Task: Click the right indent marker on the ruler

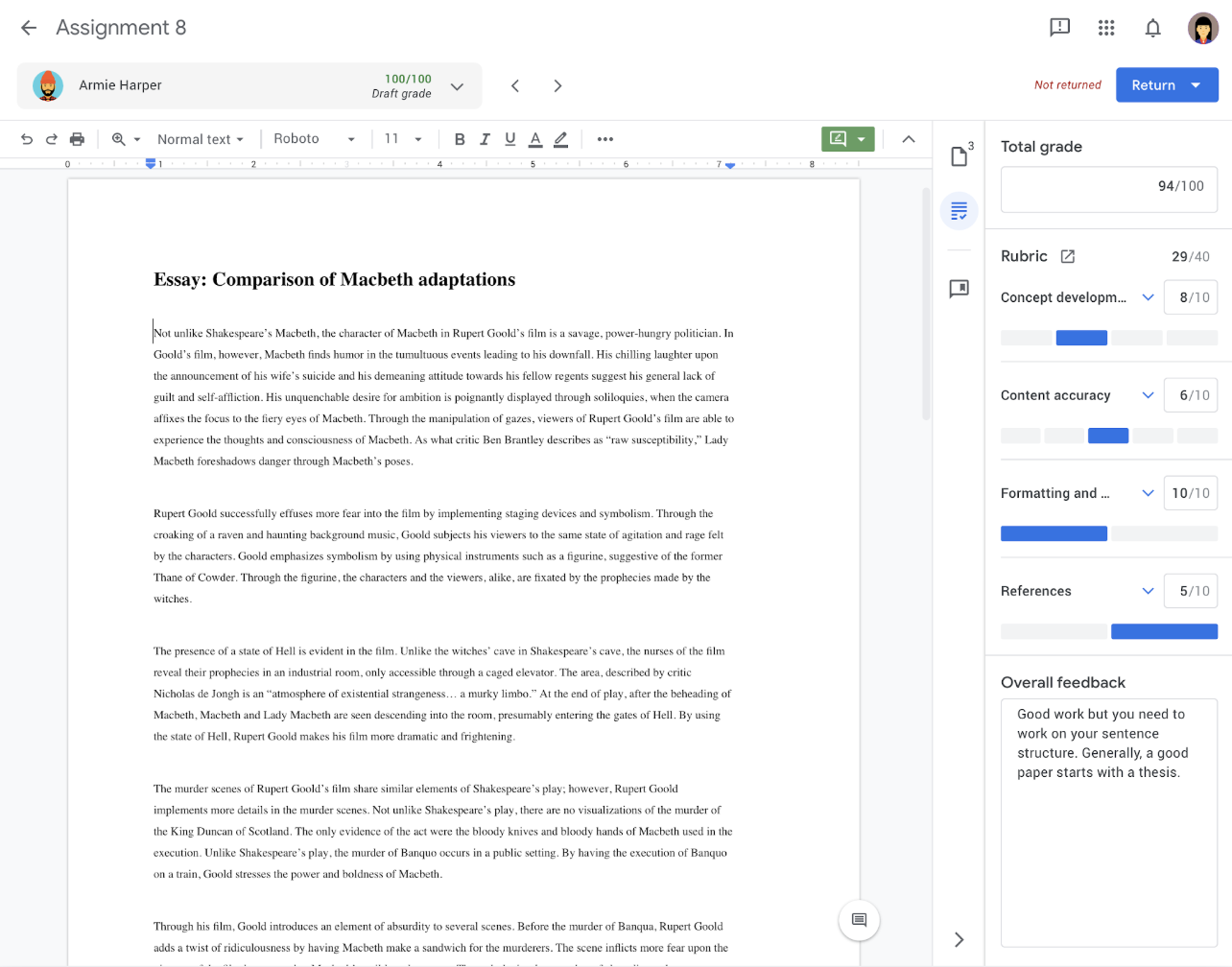Action: 730,165
